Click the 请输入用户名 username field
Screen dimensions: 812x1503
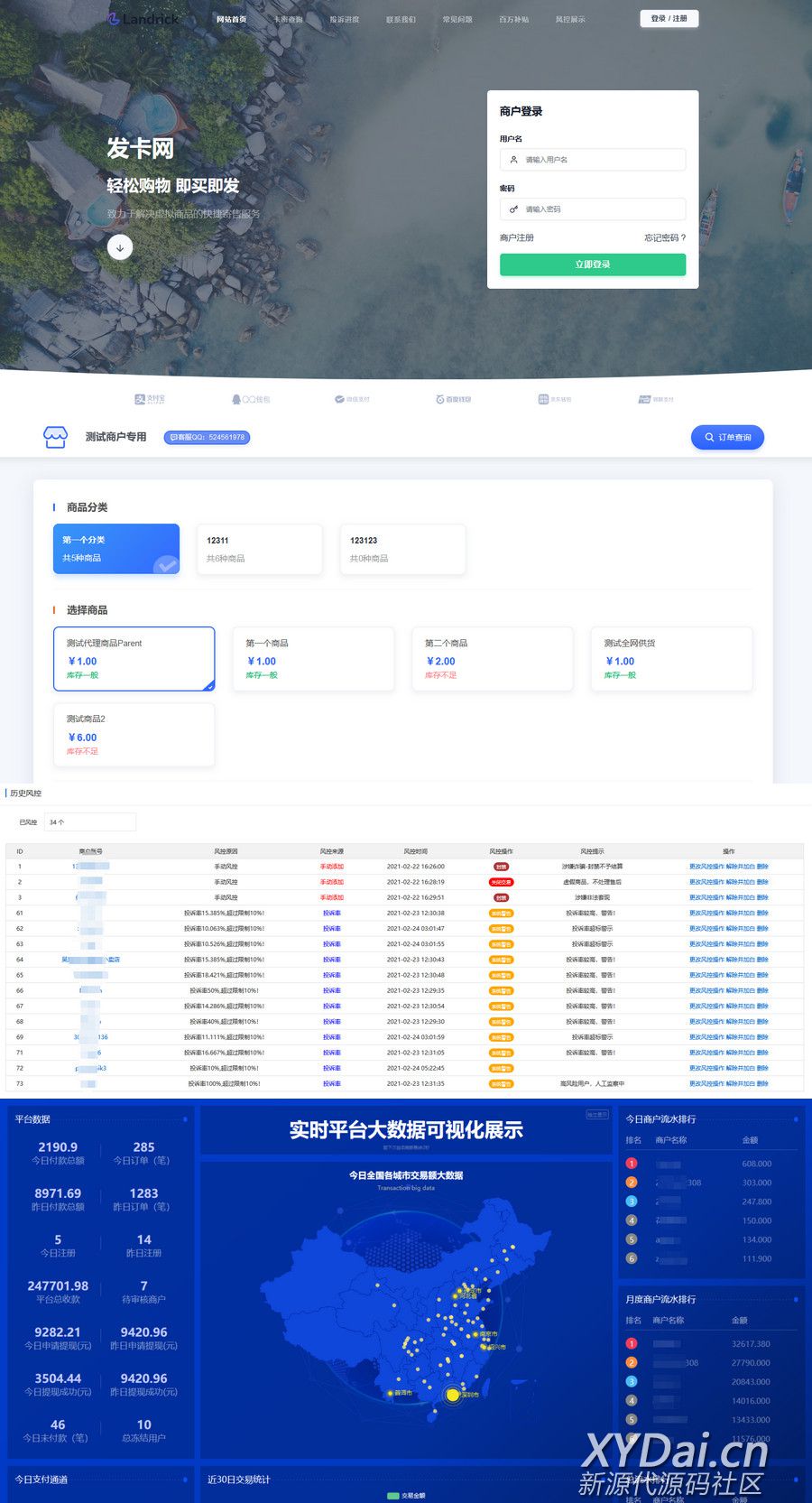(x=593, y=160)
